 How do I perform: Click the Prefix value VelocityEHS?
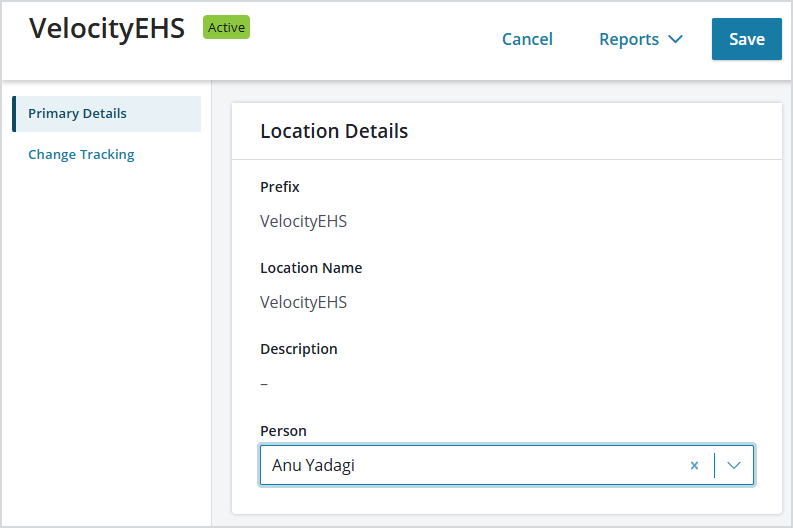click(x=303, y=221)
